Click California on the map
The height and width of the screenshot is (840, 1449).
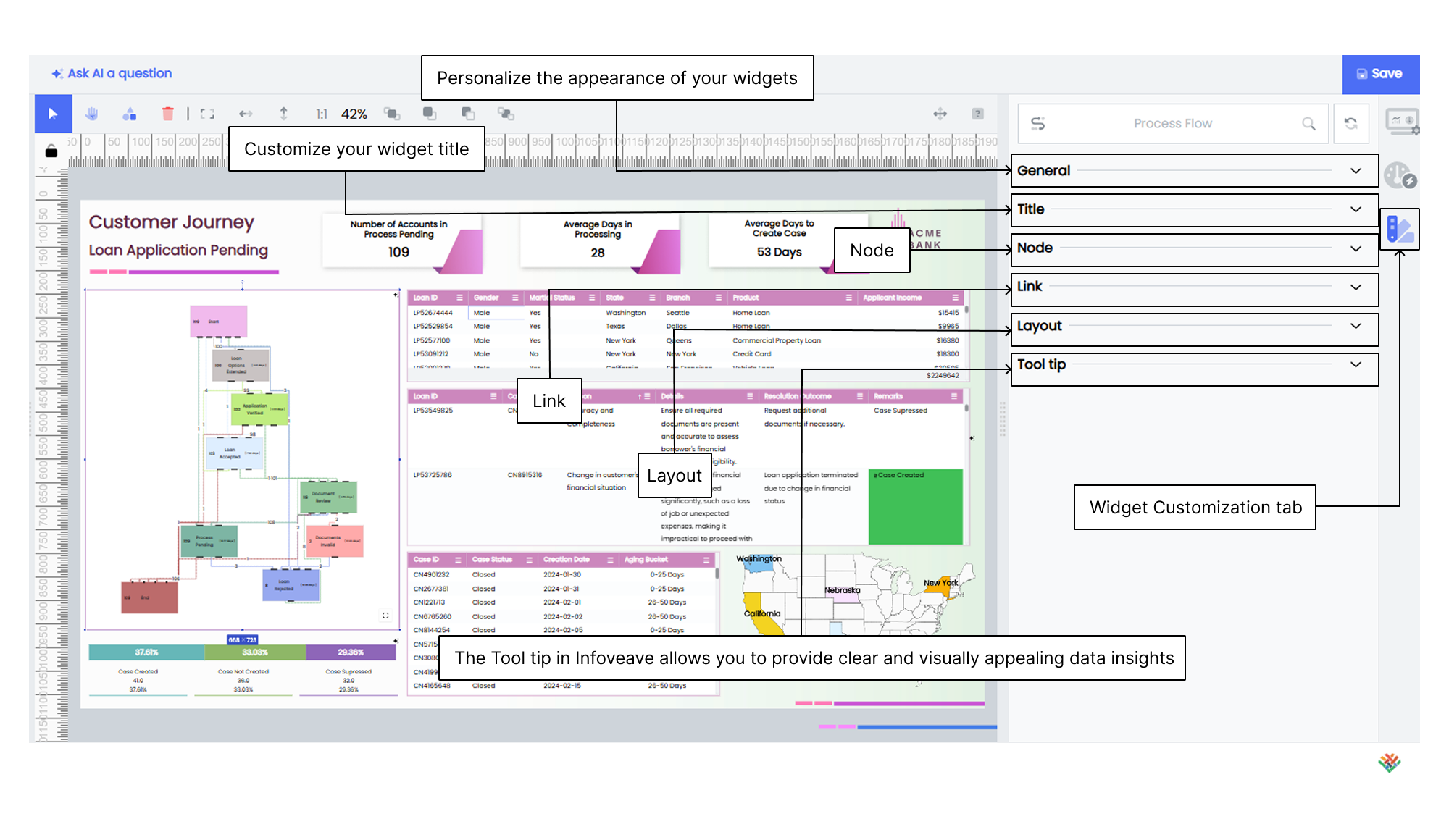tap(762, 614)
